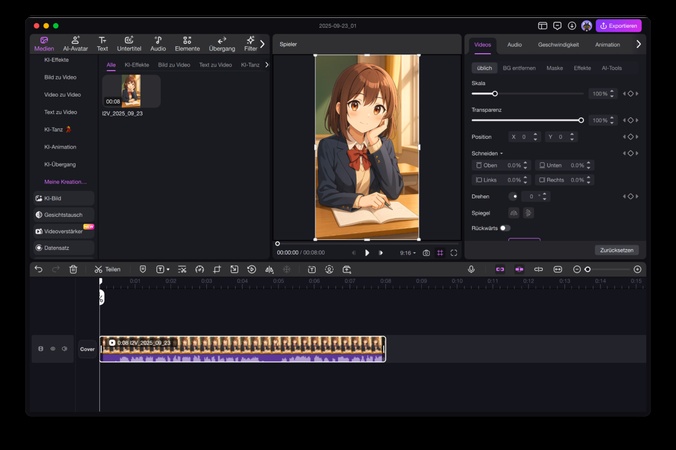Viewport: 676px width, 450px height.
Task: Expand more property tabs with right chevron
Action: [x=639, y=44]
